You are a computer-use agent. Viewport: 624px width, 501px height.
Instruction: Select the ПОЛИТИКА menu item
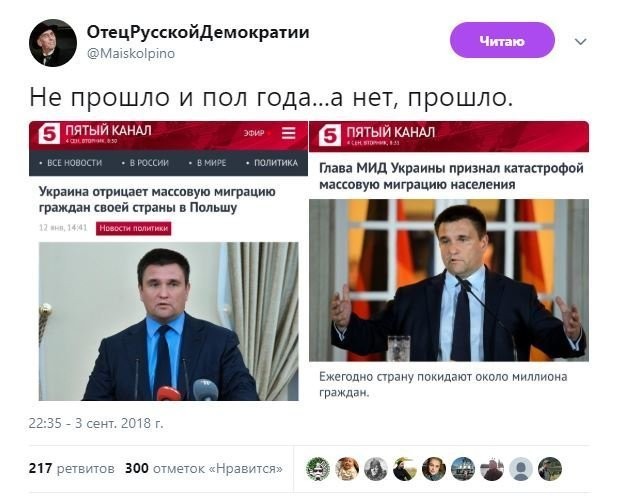click(x=272, y=163)
